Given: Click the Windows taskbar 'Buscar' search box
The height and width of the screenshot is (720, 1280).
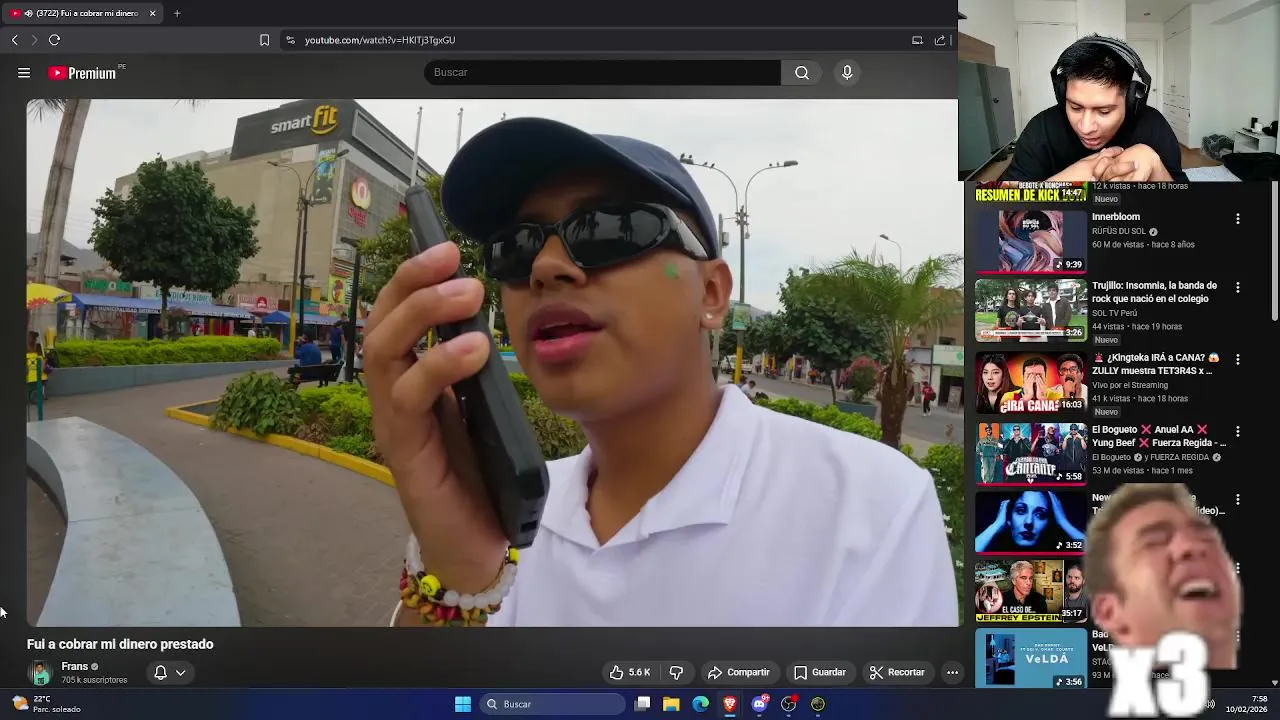Looking at the screenshot, I should click(x=553, y=704).
